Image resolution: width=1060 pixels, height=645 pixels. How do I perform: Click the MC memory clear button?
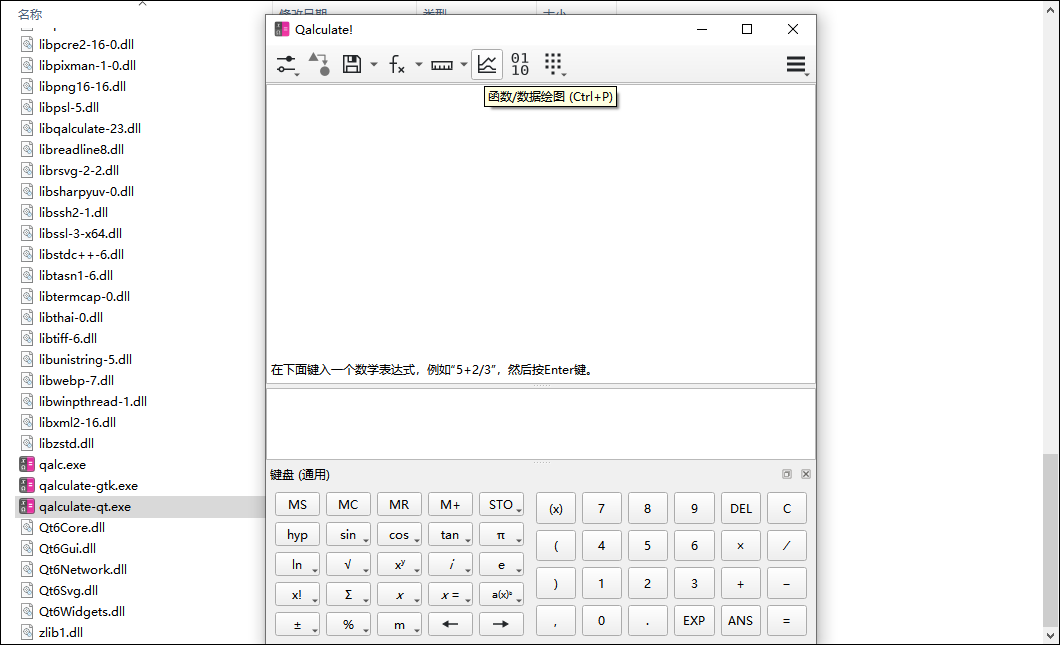[348, 505]
